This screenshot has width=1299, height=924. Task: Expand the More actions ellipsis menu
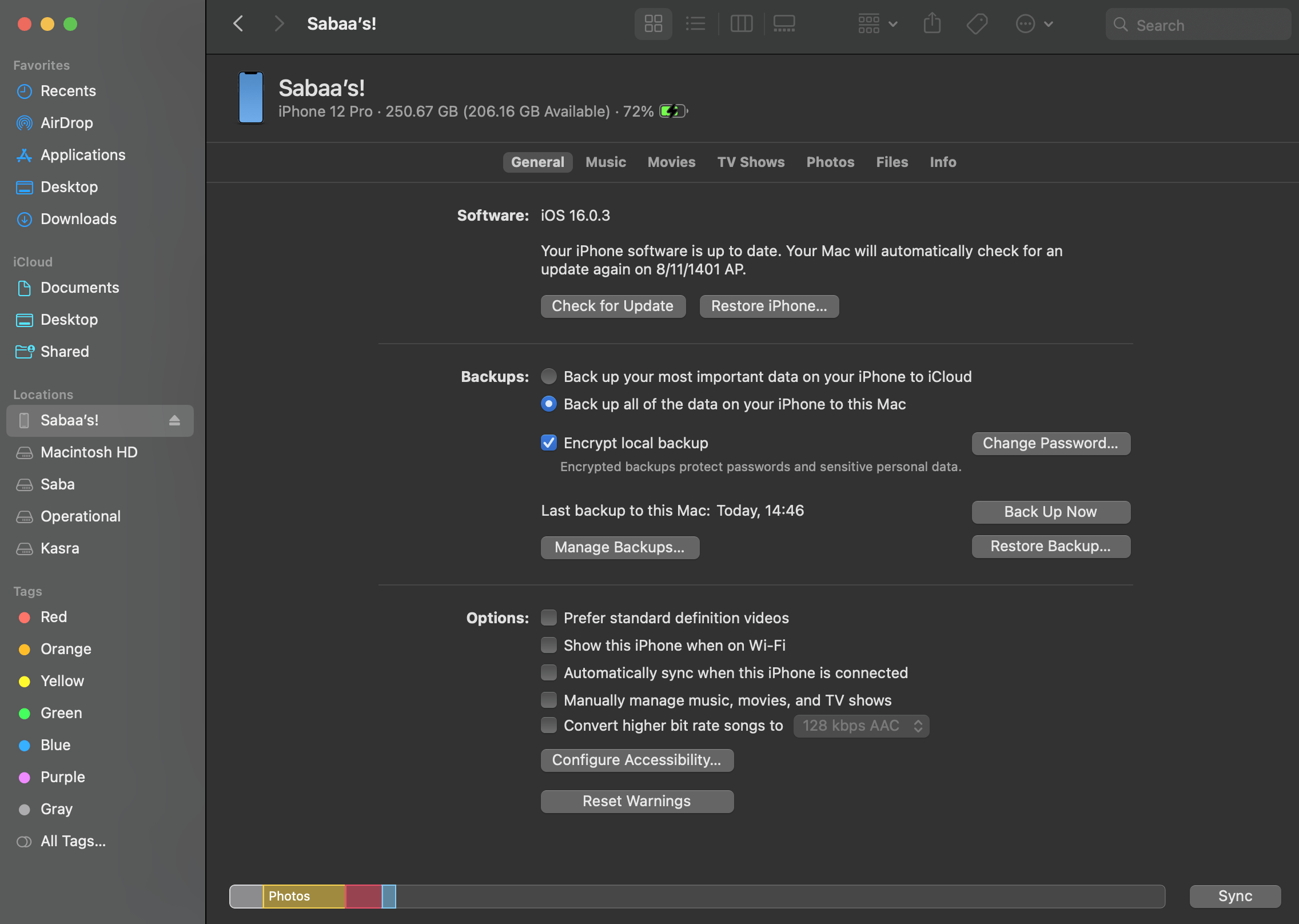[x=1034, y=24]
